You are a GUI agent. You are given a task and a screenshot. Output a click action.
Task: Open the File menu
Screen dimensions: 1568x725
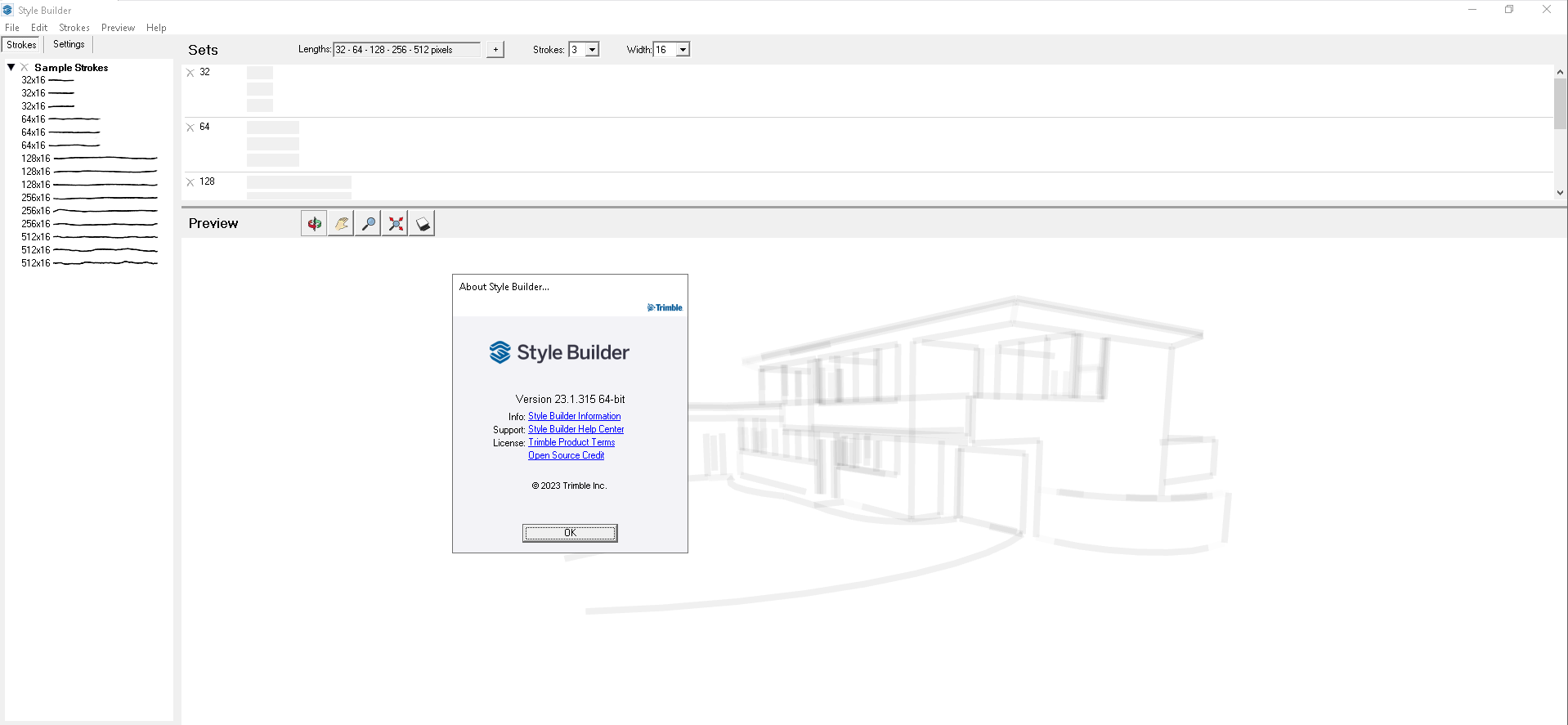[12, 28]
